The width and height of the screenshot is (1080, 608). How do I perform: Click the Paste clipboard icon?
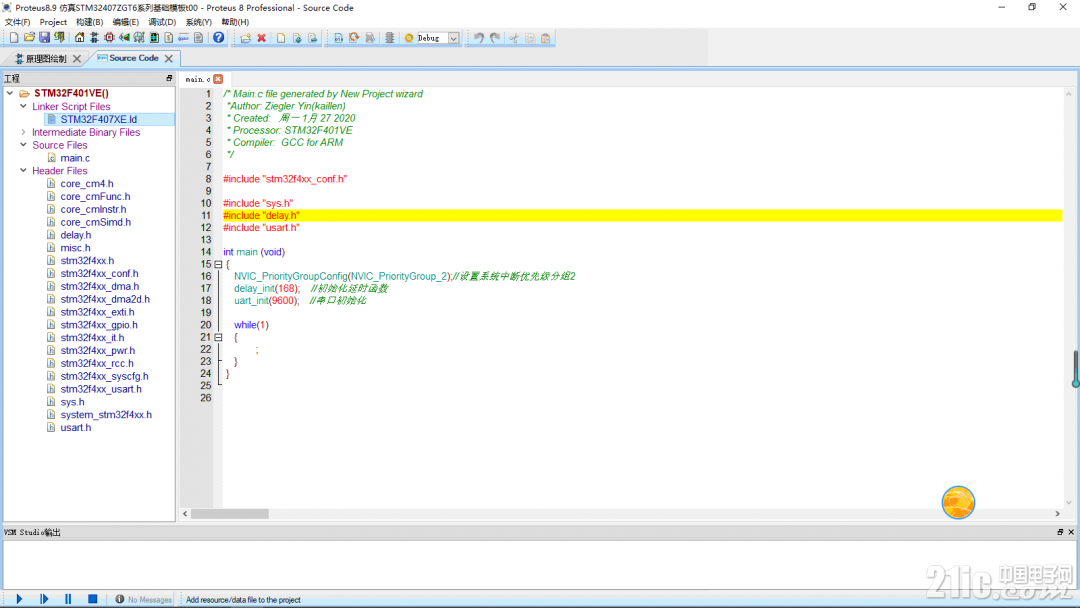click(x=546, y=38)
